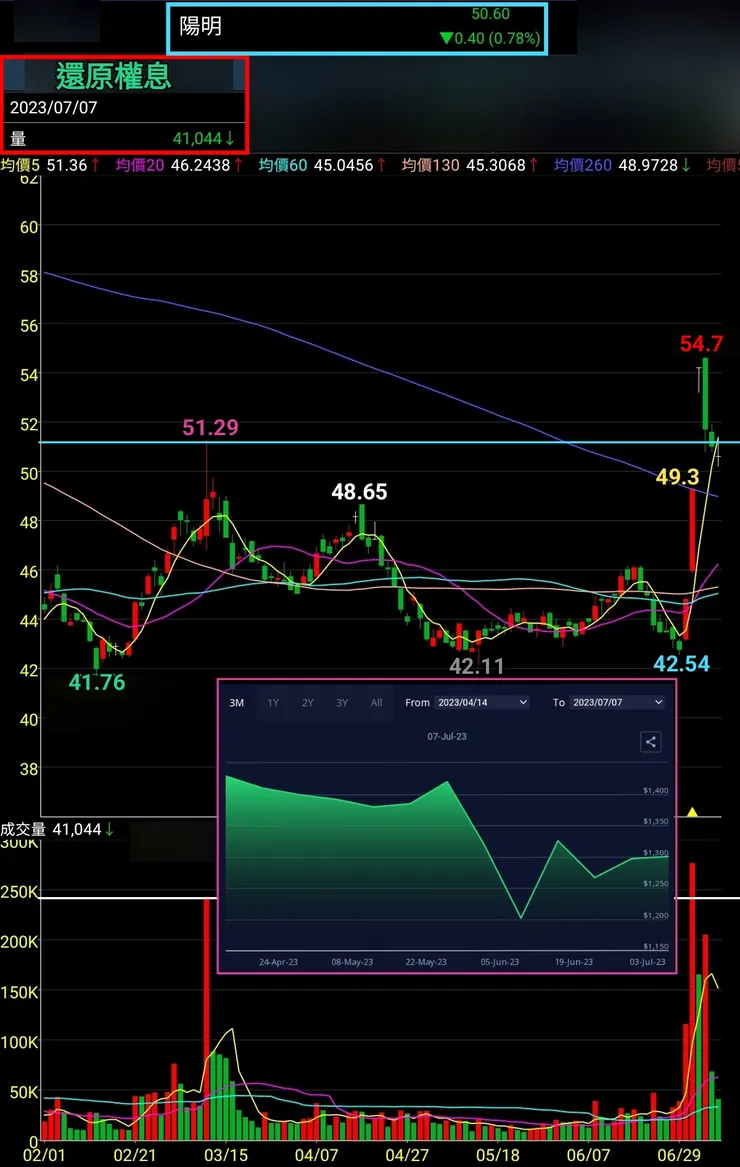Click the 均價260 48.9728 moving average label
This screenshot has height=1167, width=740.
tap(622, 165)
